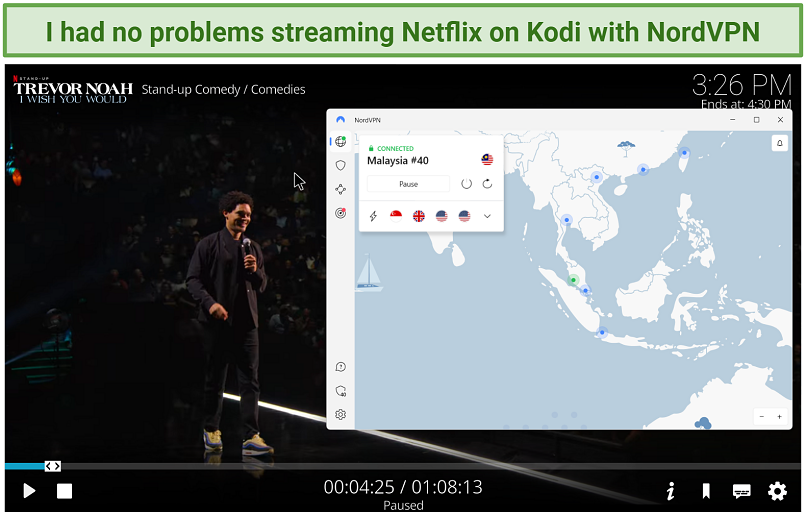Reconnect using the circular arrow icon
This screenshot has height=515, width=806.
[x=487, y=184]
